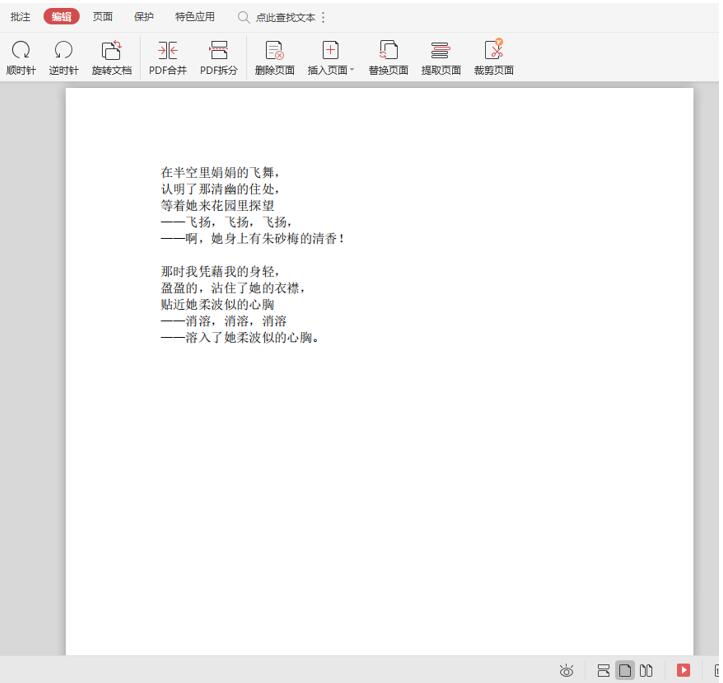
Task: Click the line 认明了那清幽的住处
Action: [x=220, y=189]
